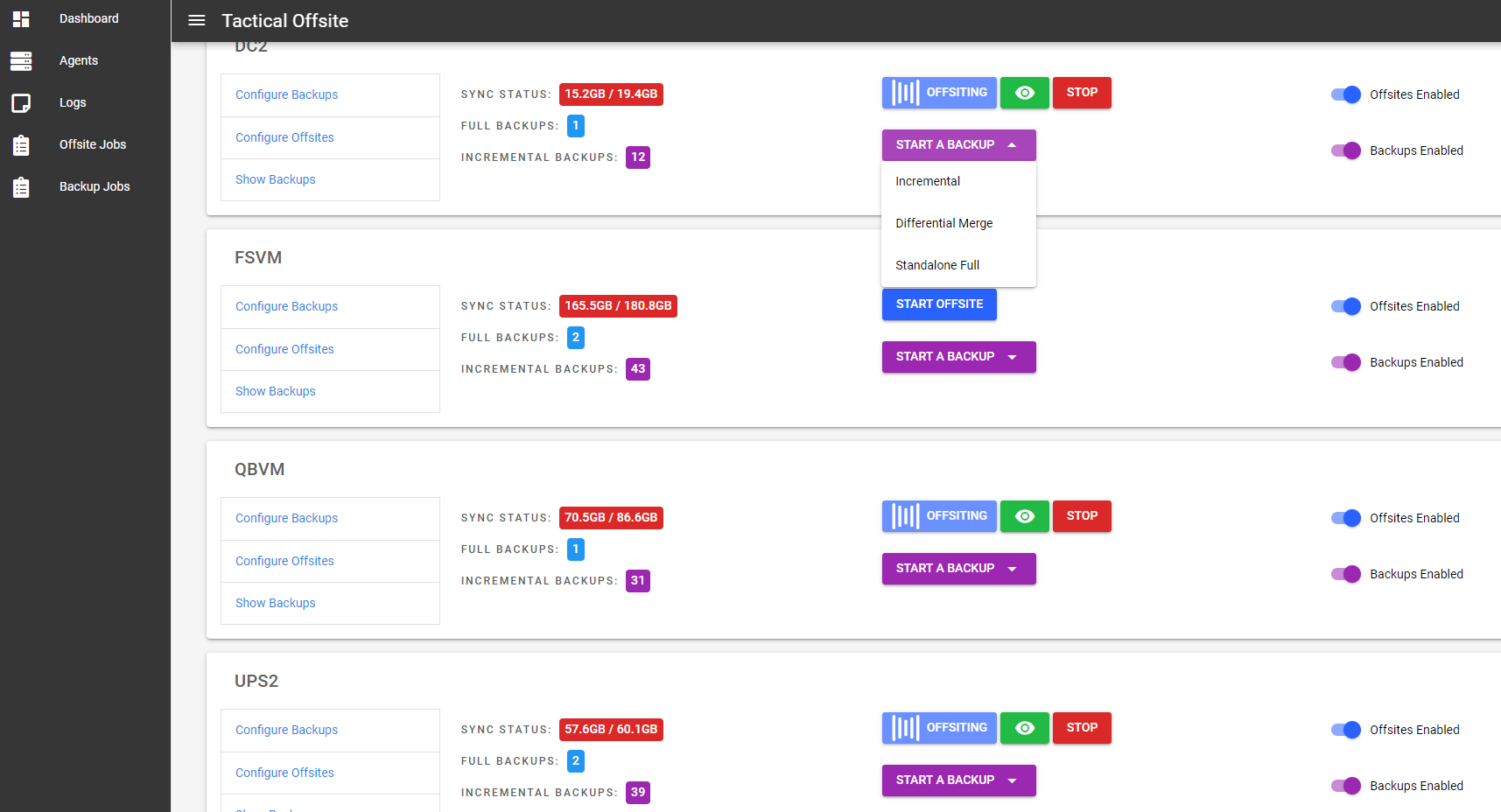This screenshot has width=1501, height=812.
Task: Click the Agents server icon
Action: [21, 60]
